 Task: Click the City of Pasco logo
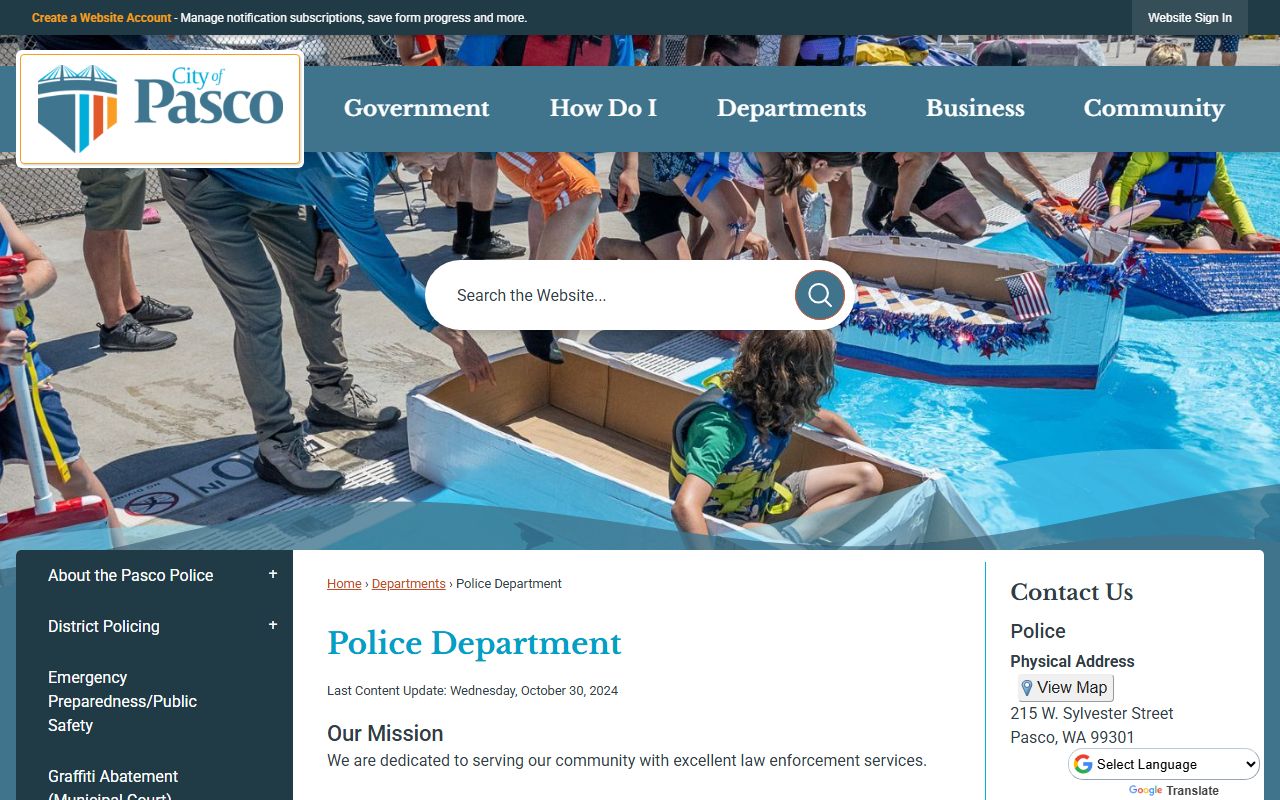(x=160, y=109)
